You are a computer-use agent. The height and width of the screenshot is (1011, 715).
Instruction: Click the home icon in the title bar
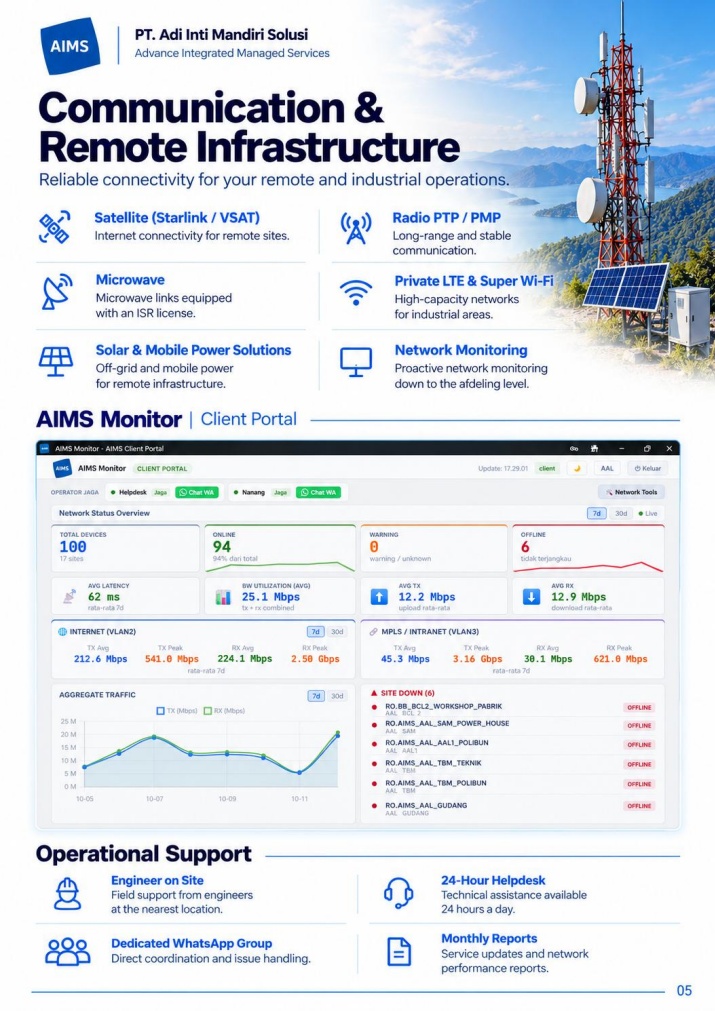click(594, 448)
